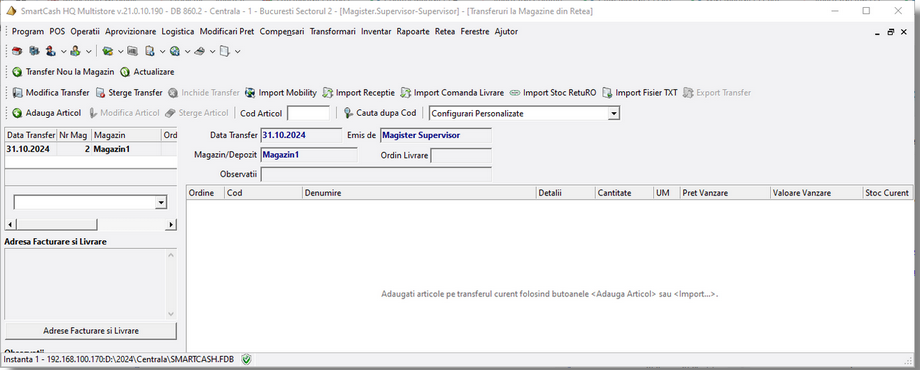This screenshot has width=920, height=370.
Task: Open the Modificari Pret menu
Action: tap(226, 32)
